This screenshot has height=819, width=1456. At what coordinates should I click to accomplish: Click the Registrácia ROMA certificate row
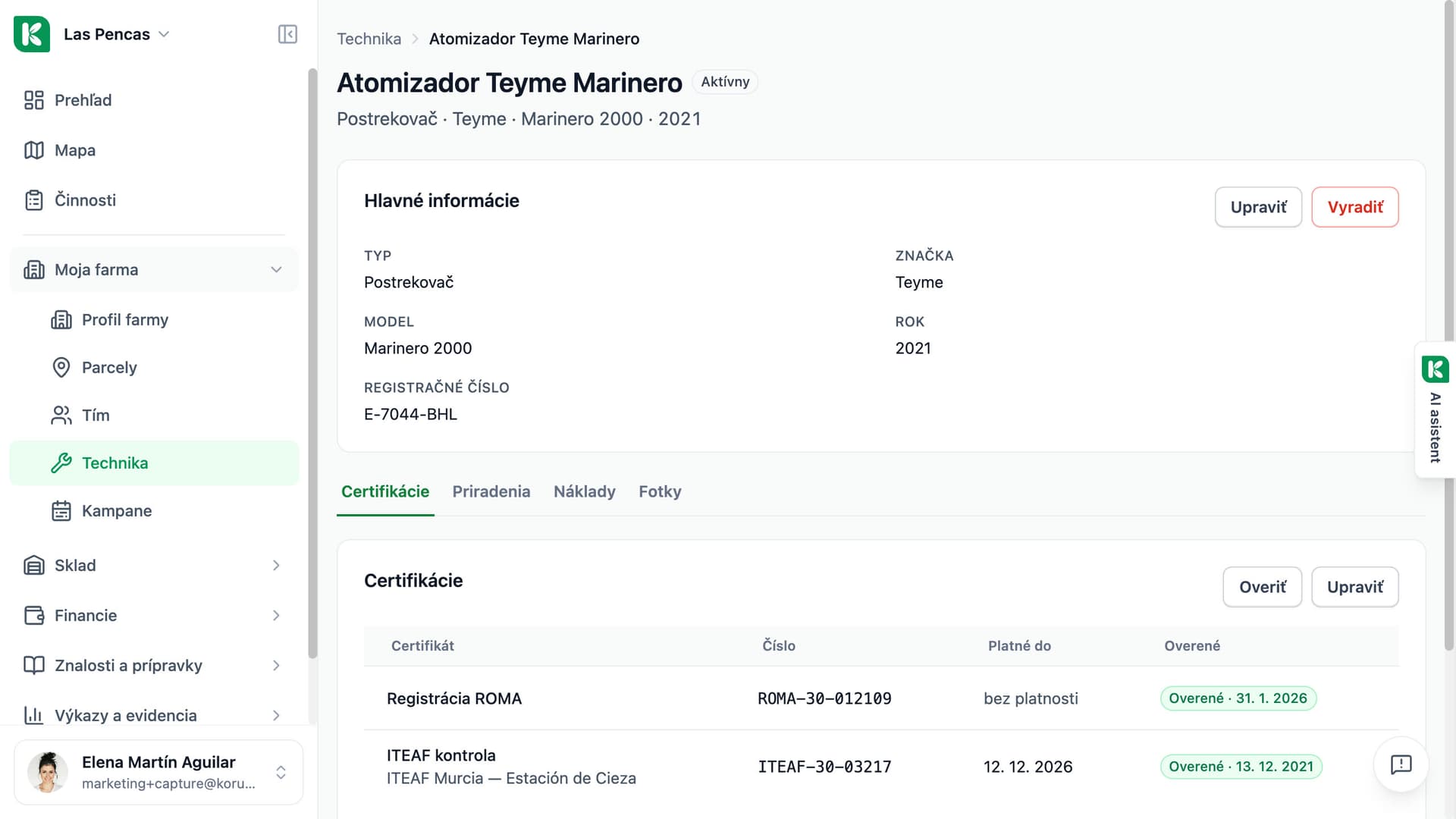[x=881, y=698]
